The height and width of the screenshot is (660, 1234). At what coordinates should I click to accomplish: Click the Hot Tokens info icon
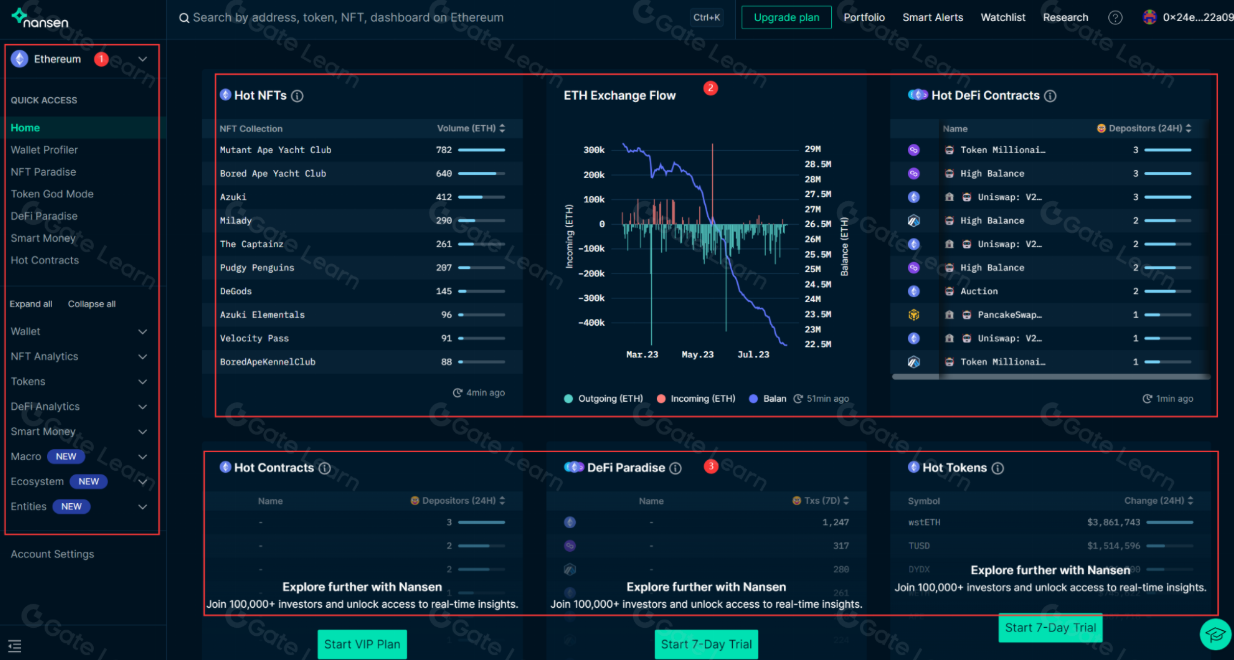[997, 468]
